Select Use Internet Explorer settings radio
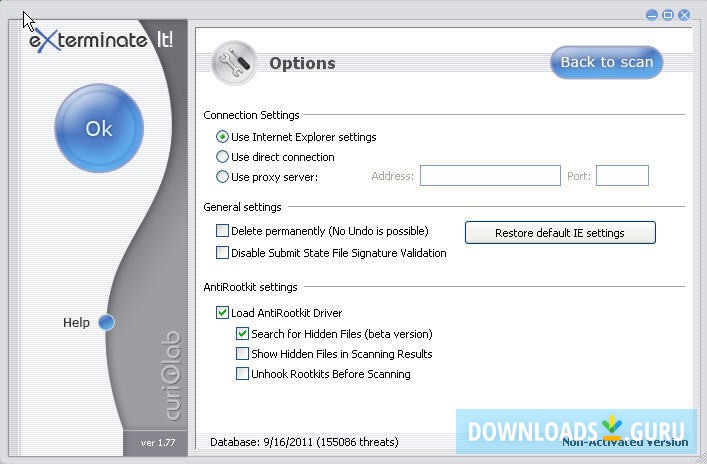Image resolution: width=707 pixels, height=464 pixels. 222,137
